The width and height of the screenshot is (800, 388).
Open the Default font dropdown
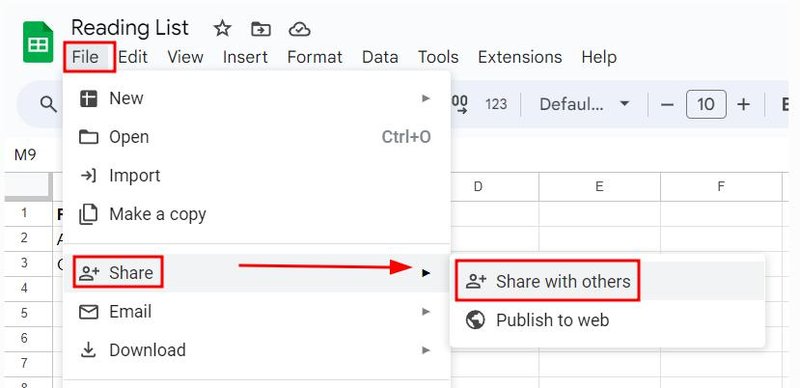[584, 105]
